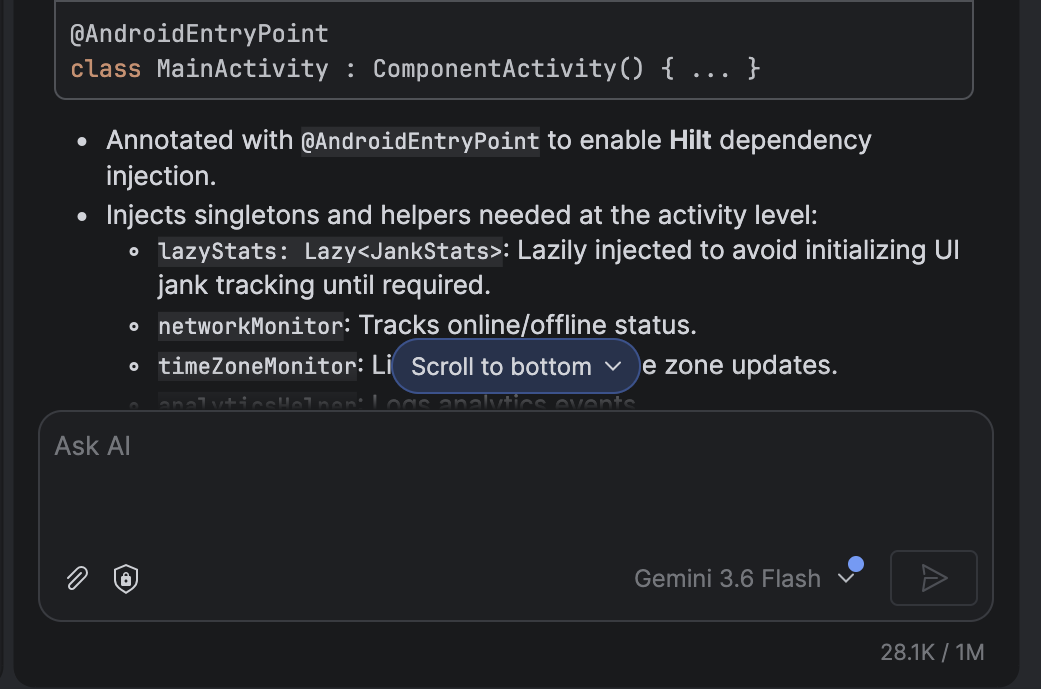Screen dimensions: 1041x689
Task: Click the blue notification dot by model selector
Action: [856, 564]
